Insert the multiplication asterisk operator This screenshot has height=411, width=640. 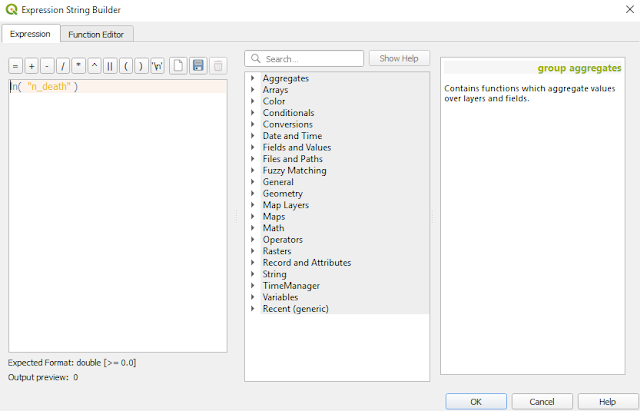click(x=78, y=66)
